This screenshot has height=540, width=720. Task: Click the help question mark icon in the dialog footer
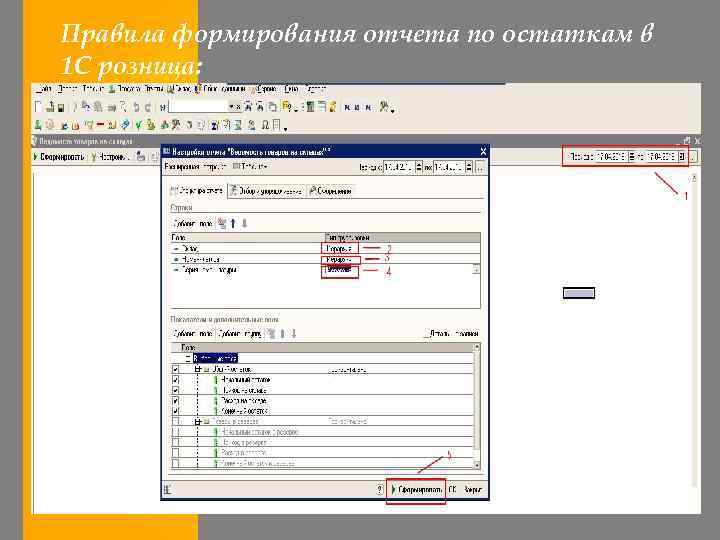[x=379, y=489]
